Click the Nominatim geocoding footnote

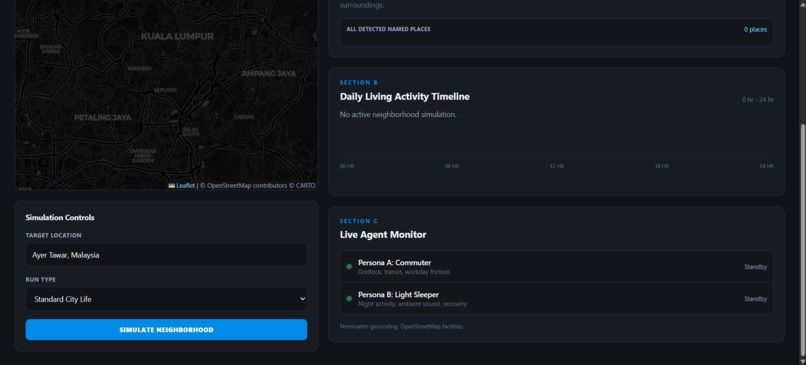pos(402,326)
